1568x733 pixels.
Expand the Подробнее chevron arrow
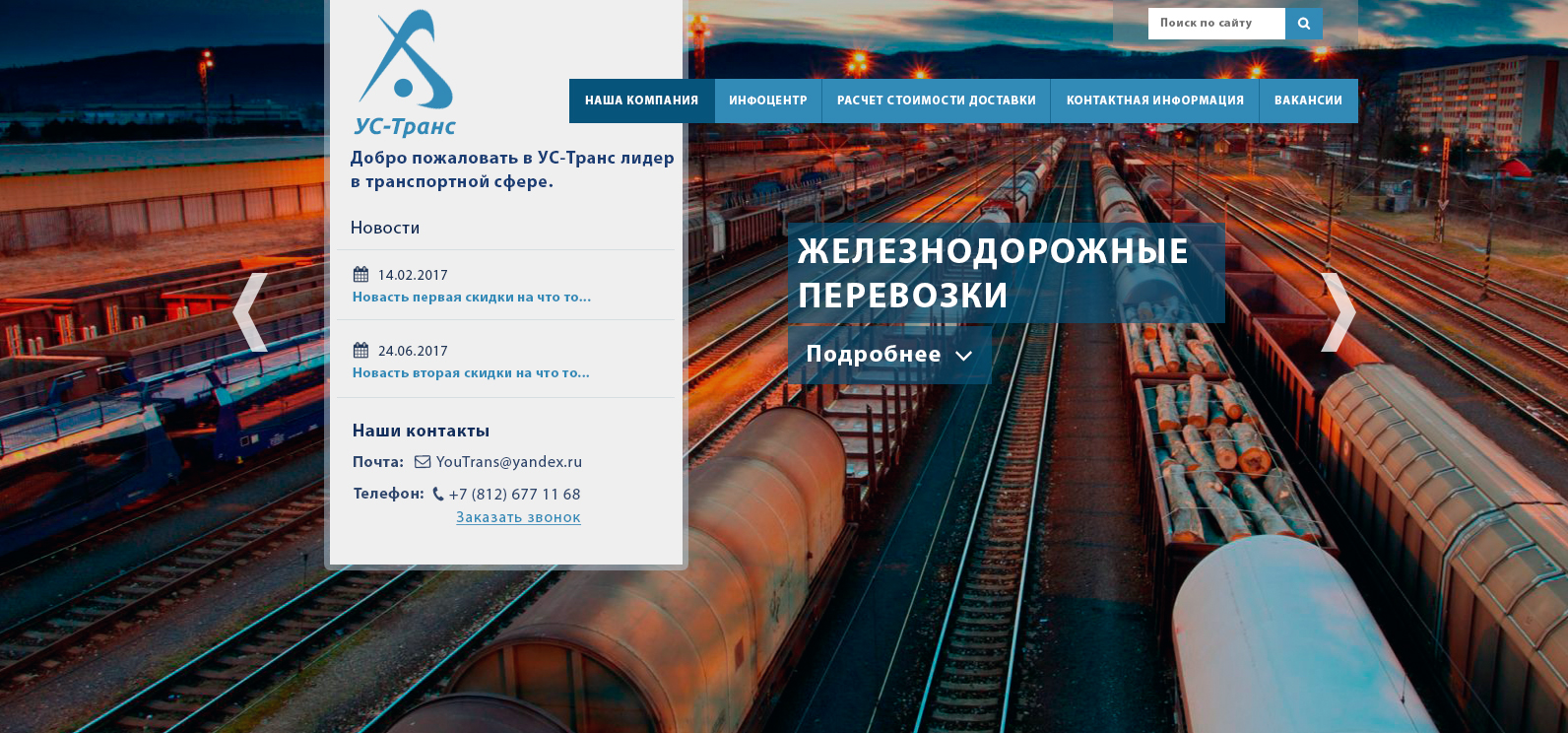tap(964, 356)
